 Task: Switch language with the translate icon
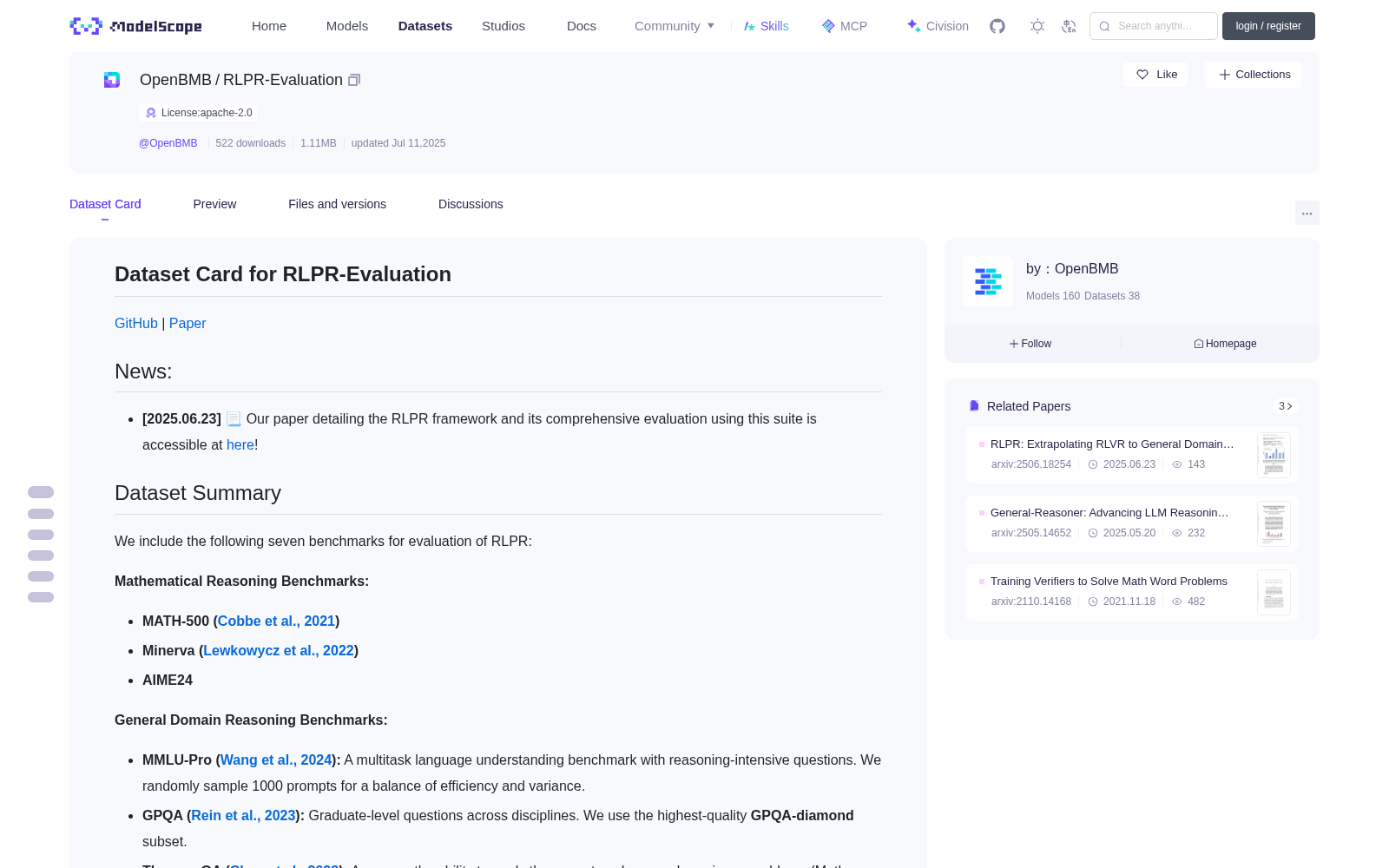pyautogui.click(x=1070, y=26)
